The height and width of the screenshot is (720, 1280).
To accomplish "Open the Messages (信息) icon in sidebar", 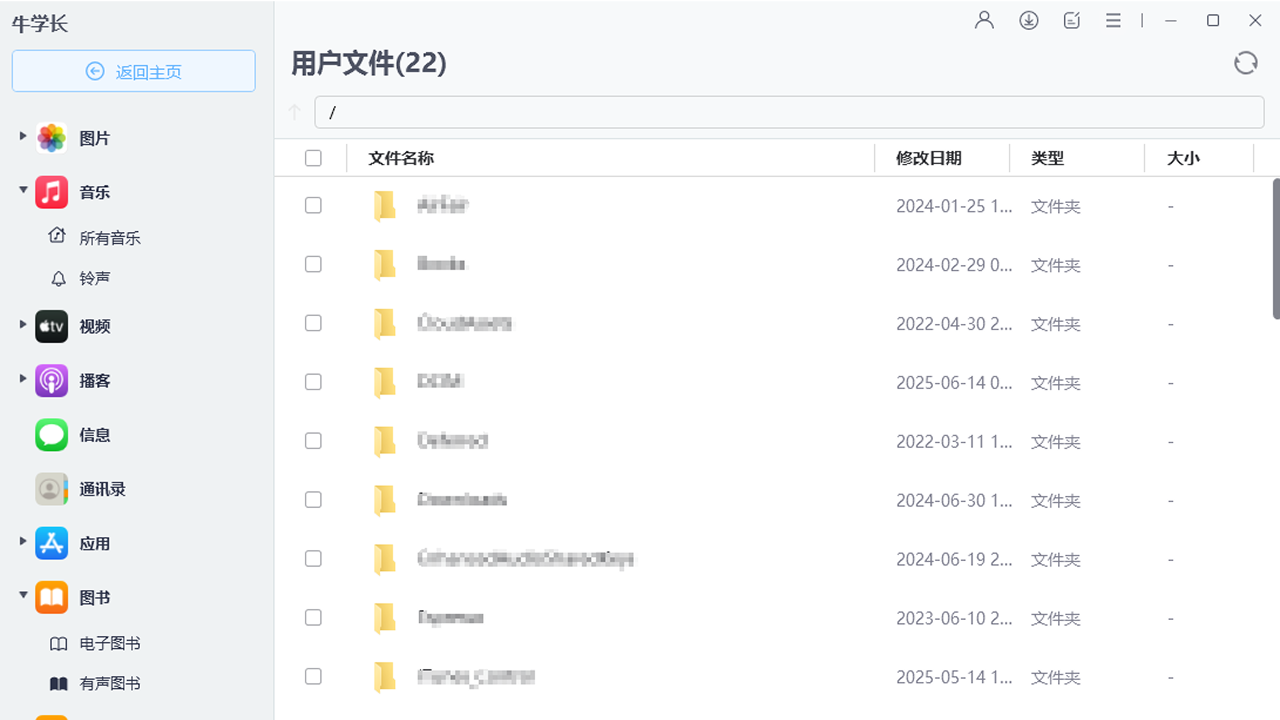I will coord(52,435).
